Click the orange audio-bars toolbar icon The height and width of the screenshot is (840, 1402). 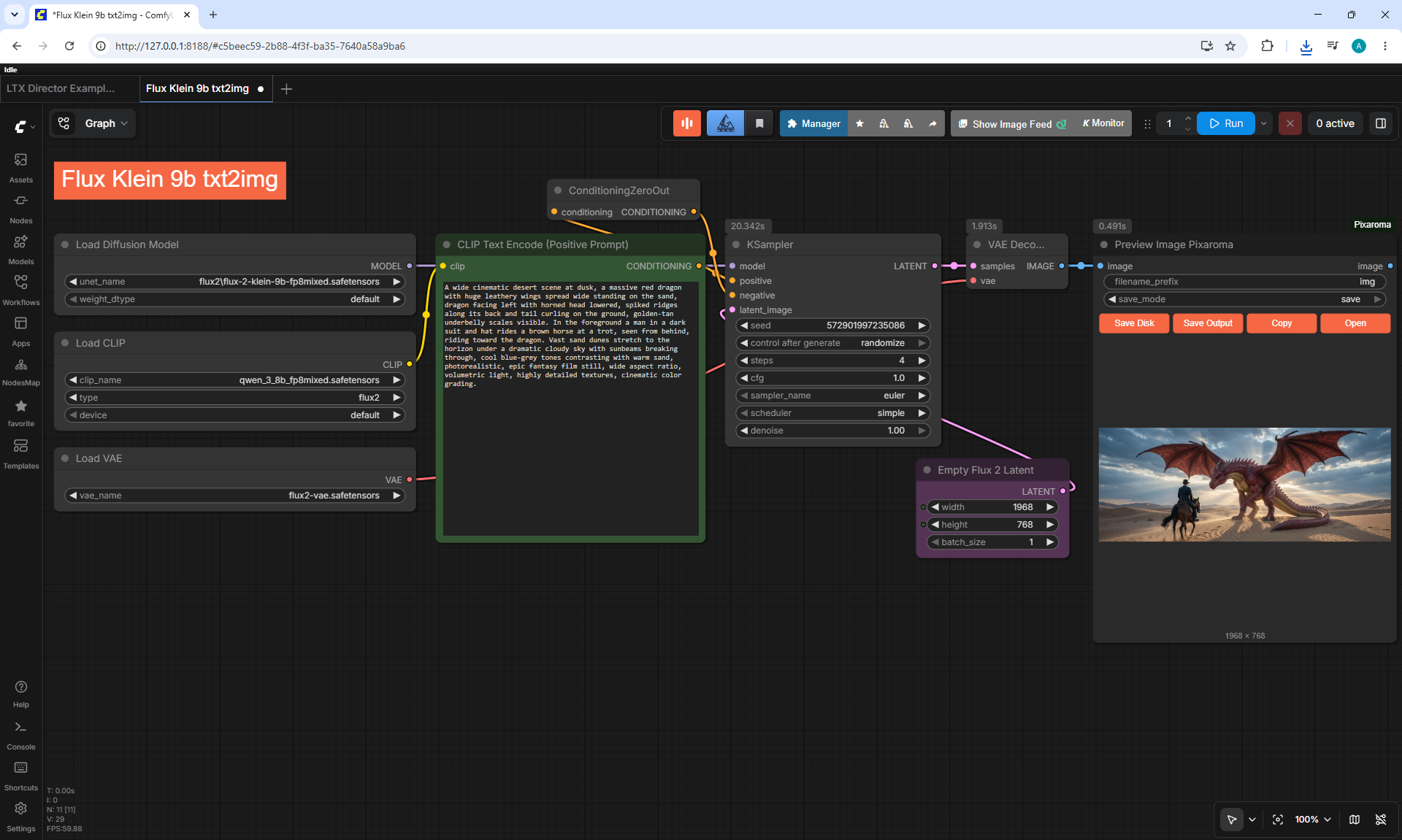[686, 123]
